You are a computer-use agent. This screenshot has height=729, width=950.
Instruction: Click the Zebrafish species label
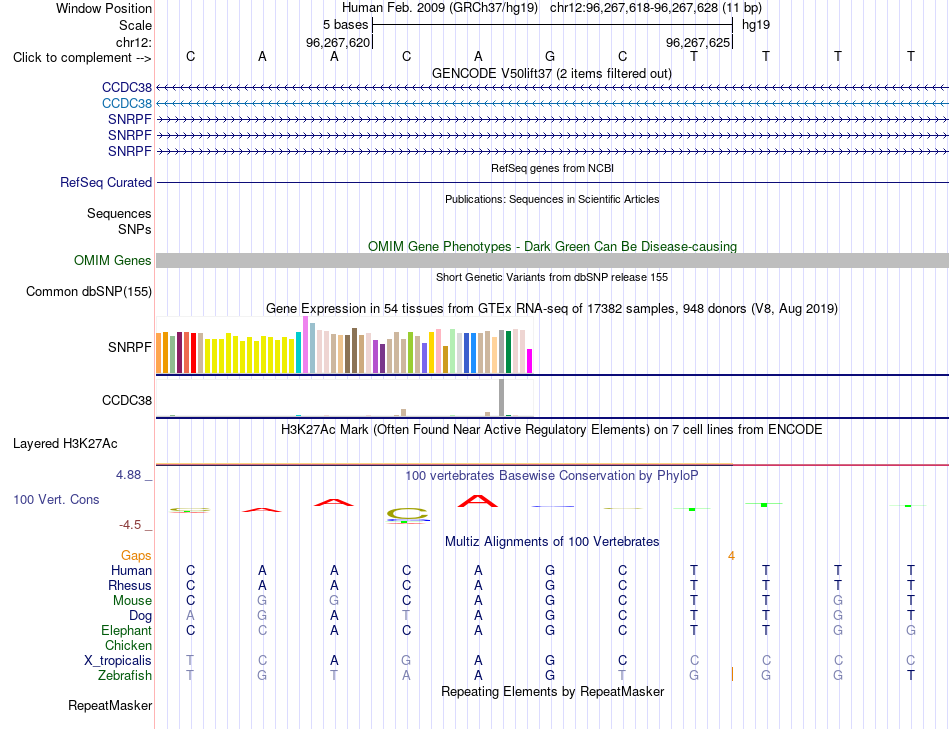click(125, 675)
